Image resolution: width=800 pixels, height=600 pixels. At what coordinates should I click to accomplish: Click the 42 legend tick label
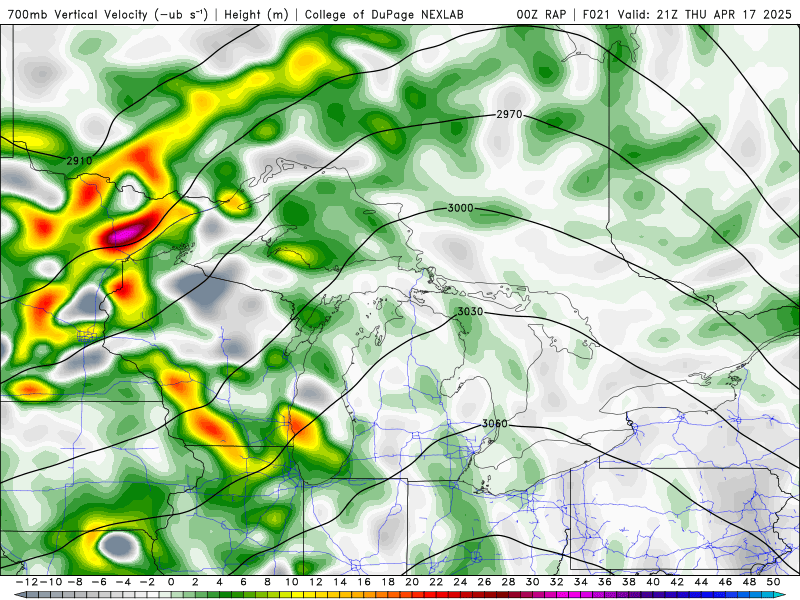677,582
